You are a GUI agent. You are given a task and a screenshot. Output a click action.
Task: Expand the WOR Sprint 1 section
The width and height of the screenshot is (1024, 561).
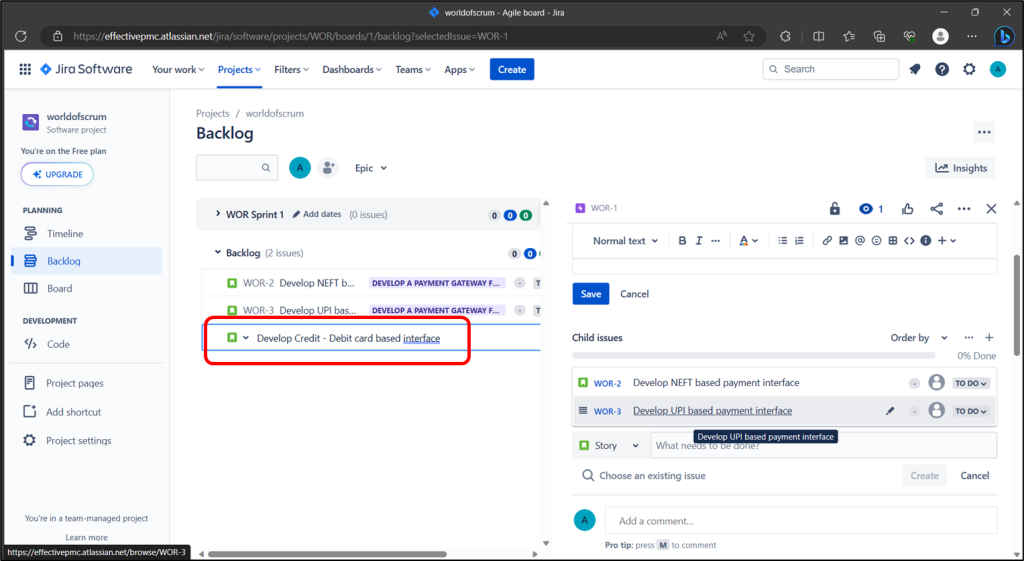click(x=218, y=214)
